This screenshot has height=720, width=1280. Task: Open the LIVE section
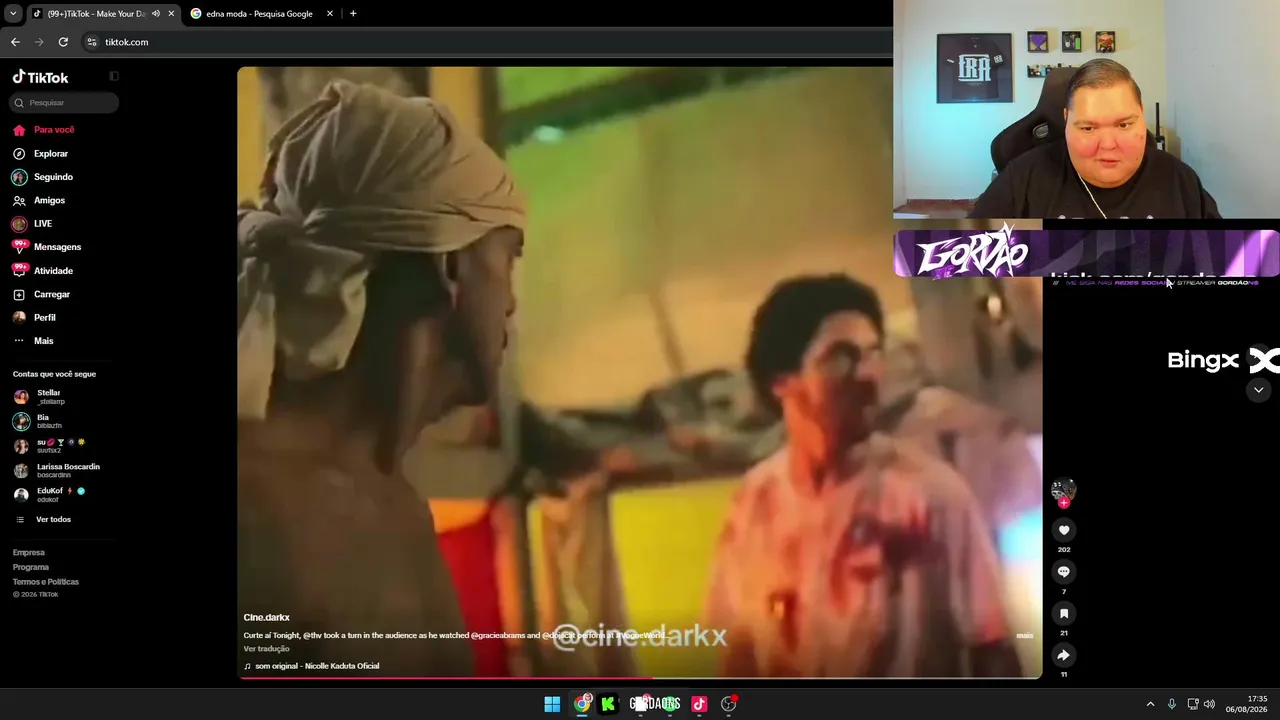pos(31,224)
